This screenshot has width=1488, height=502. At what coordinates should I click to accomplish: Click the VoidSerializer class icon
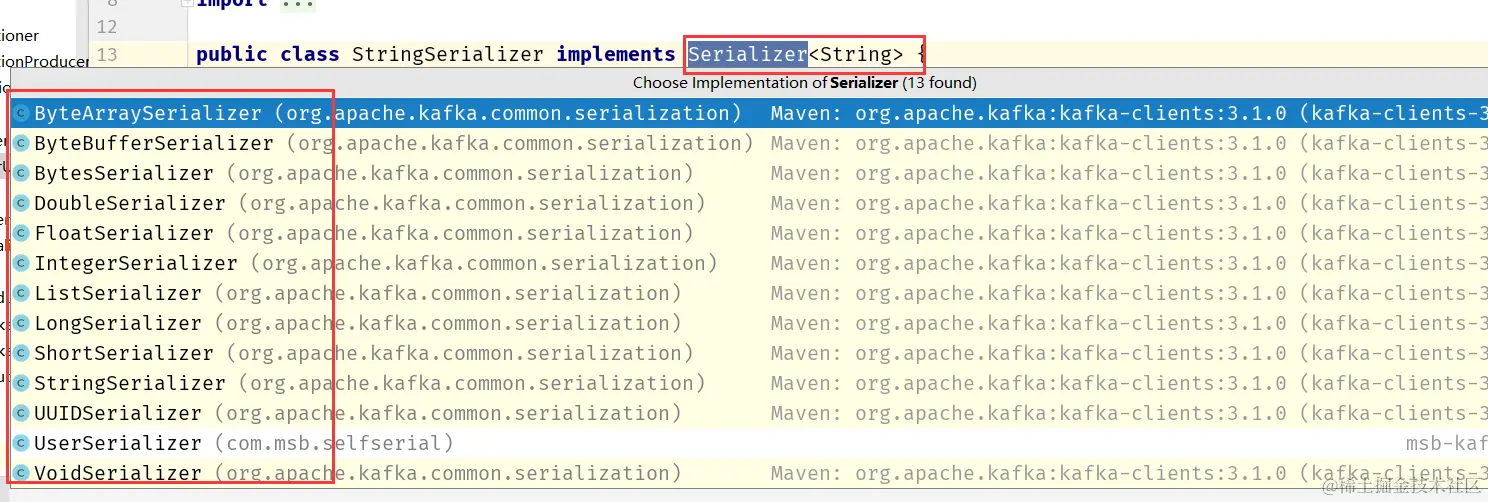[21, 473]
